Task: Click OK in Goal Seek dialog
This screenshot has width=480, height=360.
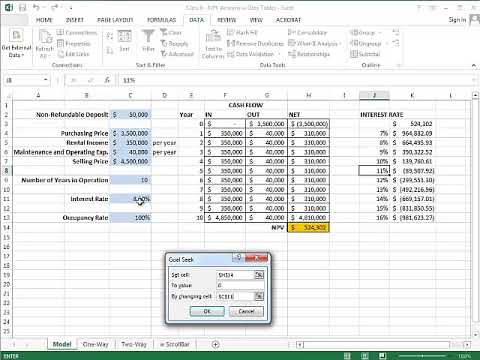Action: tap(207, 311)
